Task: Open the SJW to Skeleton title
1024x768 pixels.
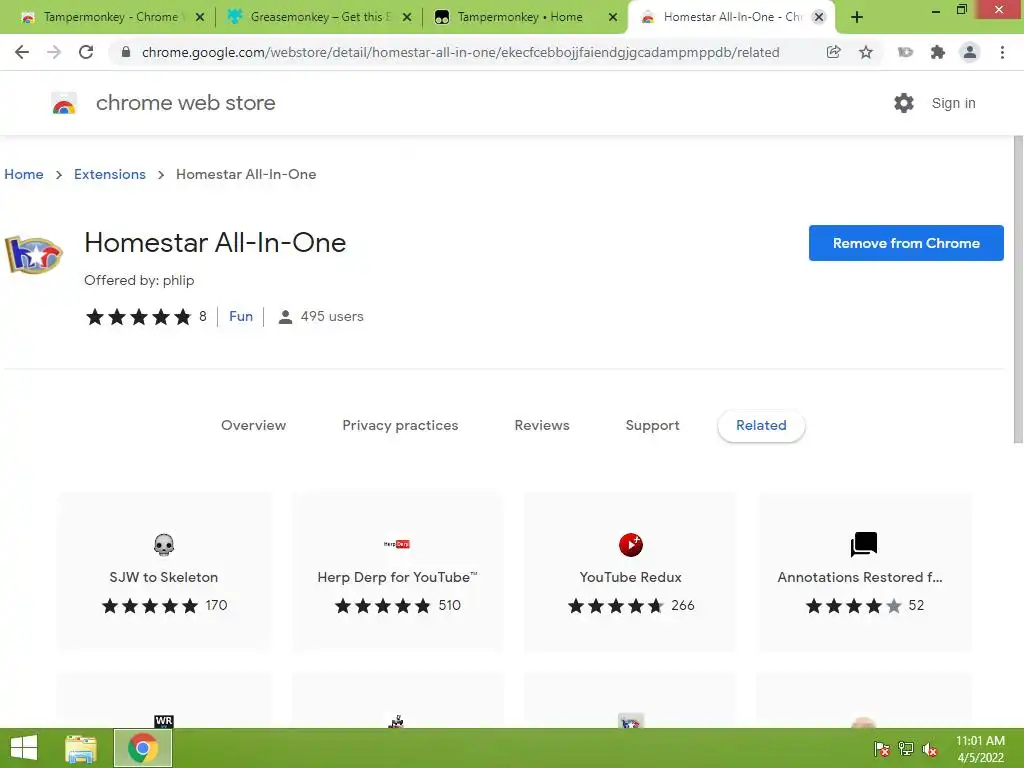Action: (164, 577)
